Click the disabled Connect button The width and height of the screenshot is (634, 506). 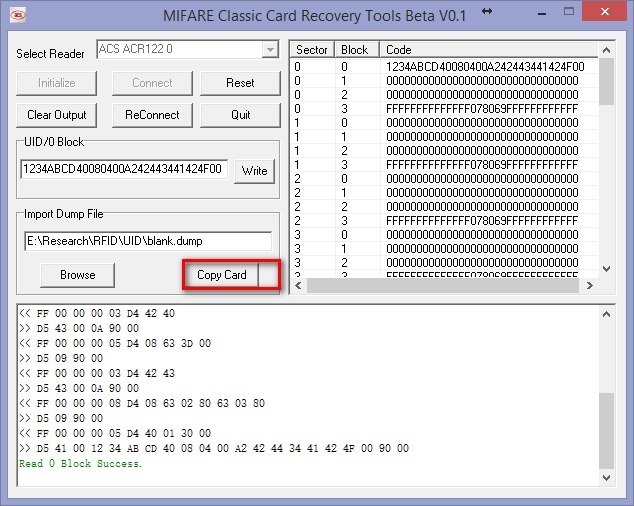coord(152,83)
